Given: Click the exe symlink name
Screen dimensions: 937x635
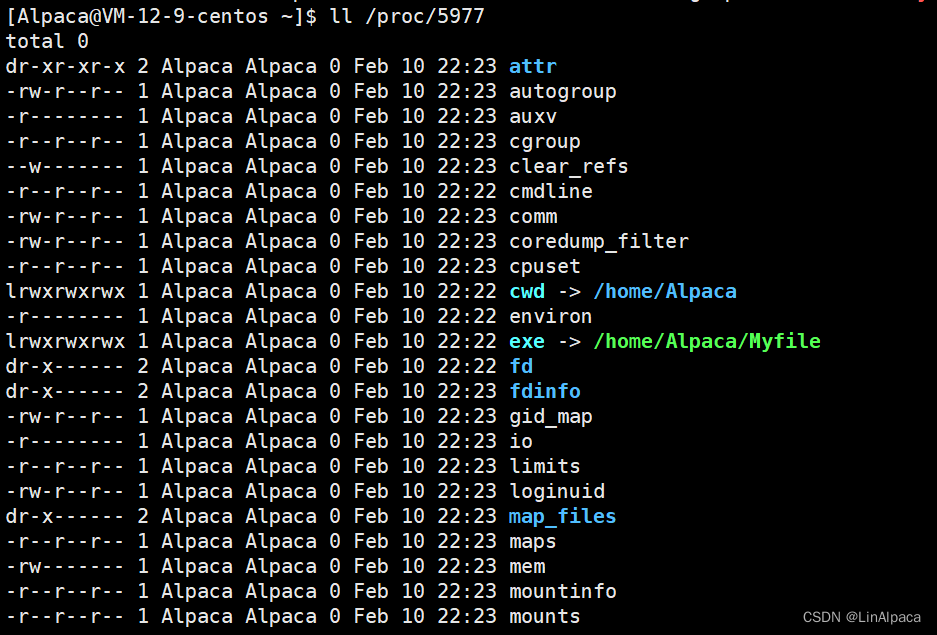Looking at the screenshot, I should [526, 342].
